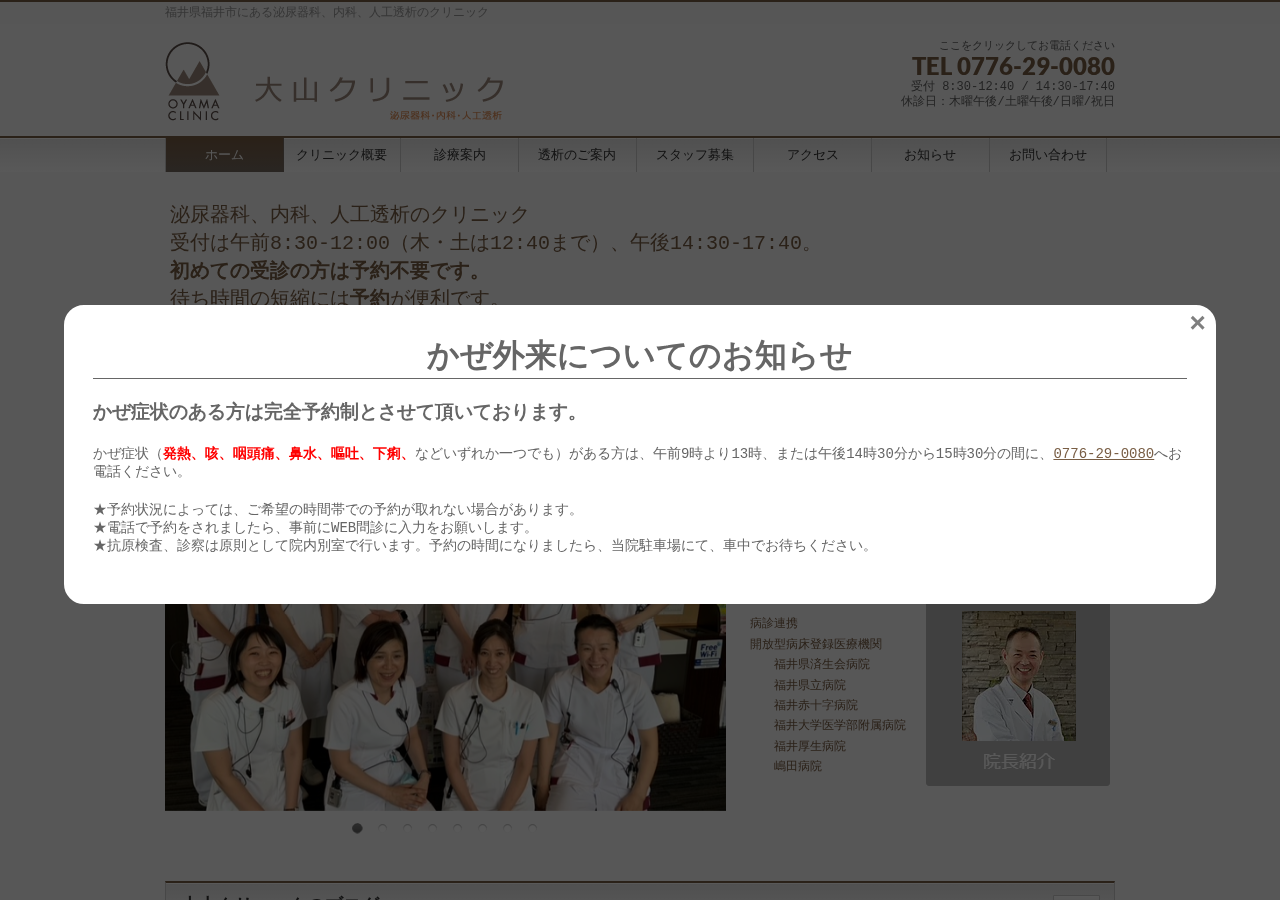
Task: Click the かぜ外来についてのお知らせ heading
Action: (640, 356)
